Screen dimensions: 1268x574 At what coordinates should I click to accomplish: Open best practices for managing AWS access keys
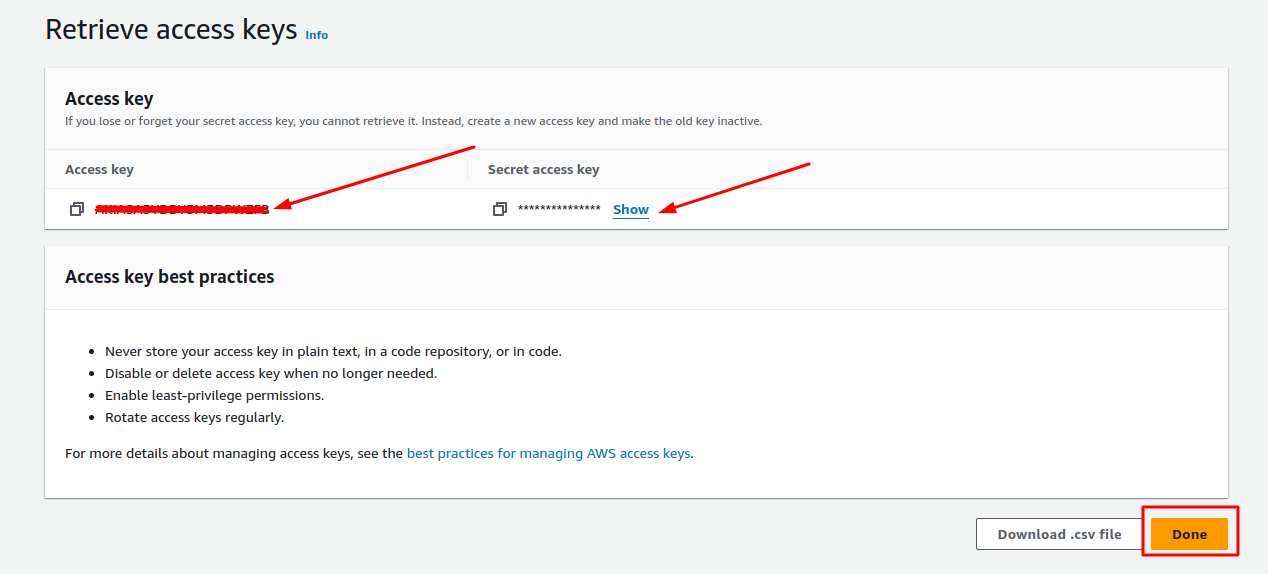point(548,453)
